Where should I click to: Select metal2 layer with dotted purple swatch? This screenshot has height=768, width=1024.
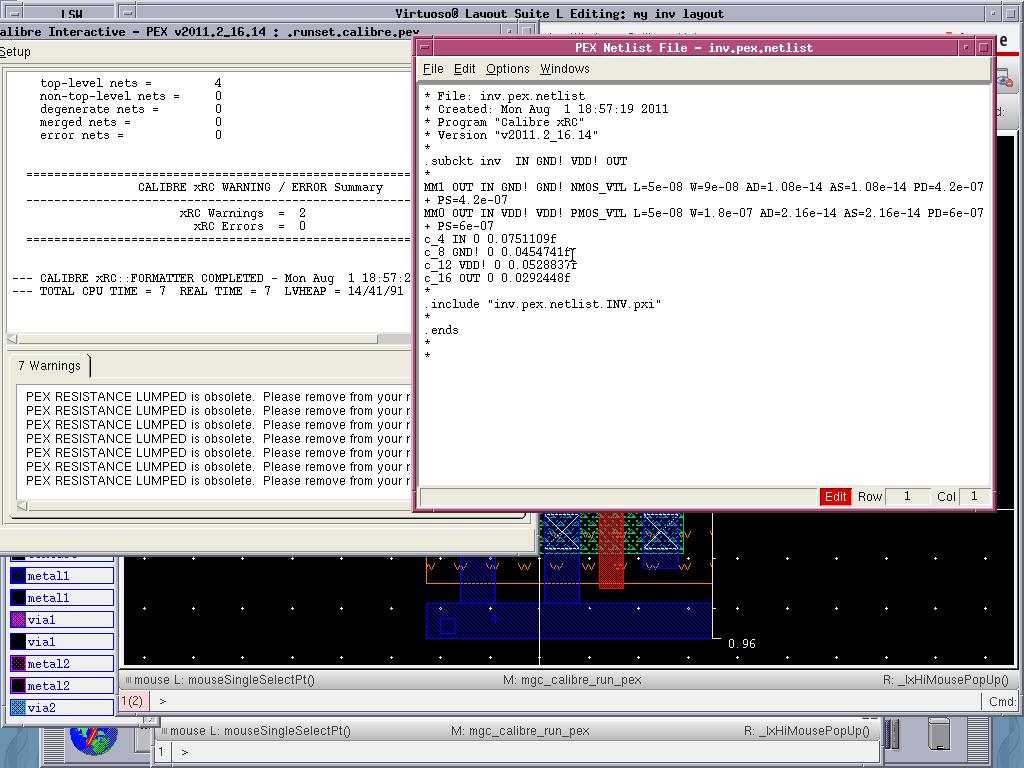62,664
